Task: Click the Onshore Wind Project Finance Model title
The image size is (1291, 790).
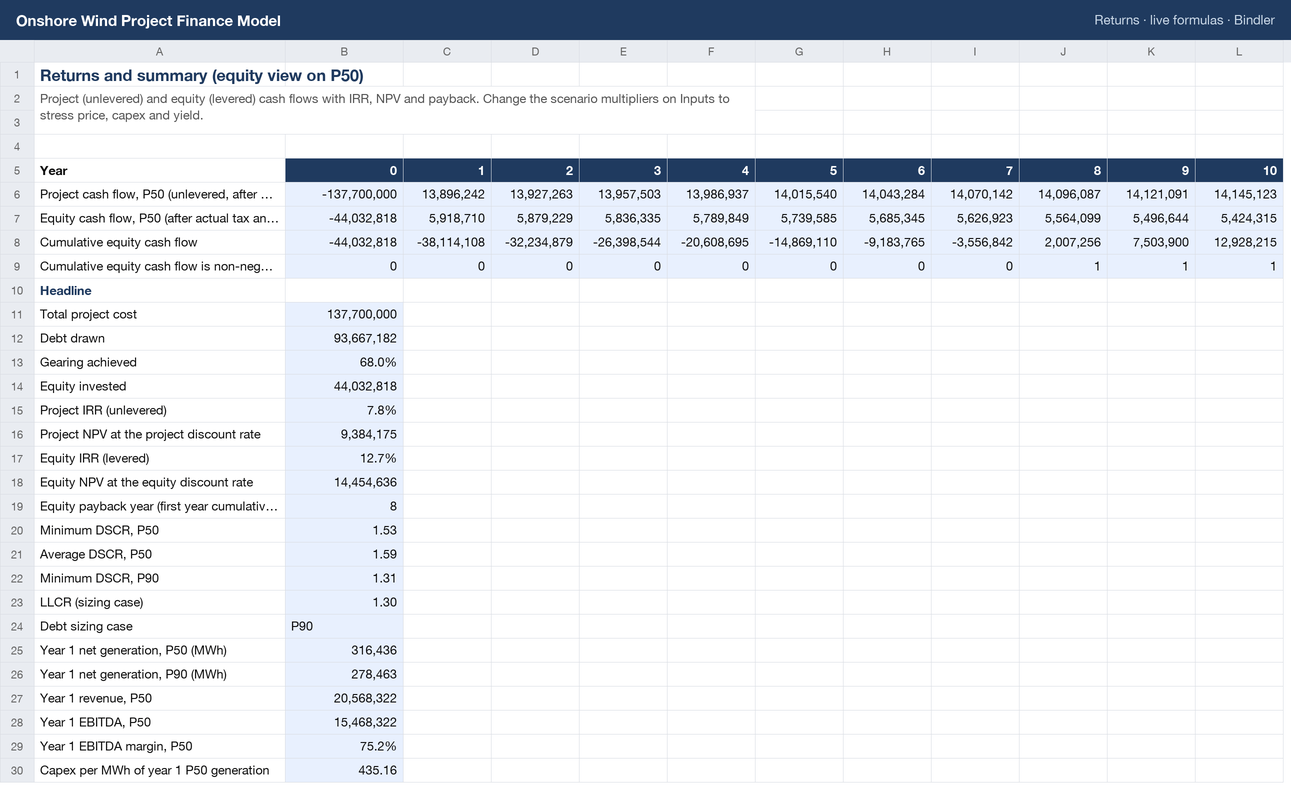Action: (148, 20)
